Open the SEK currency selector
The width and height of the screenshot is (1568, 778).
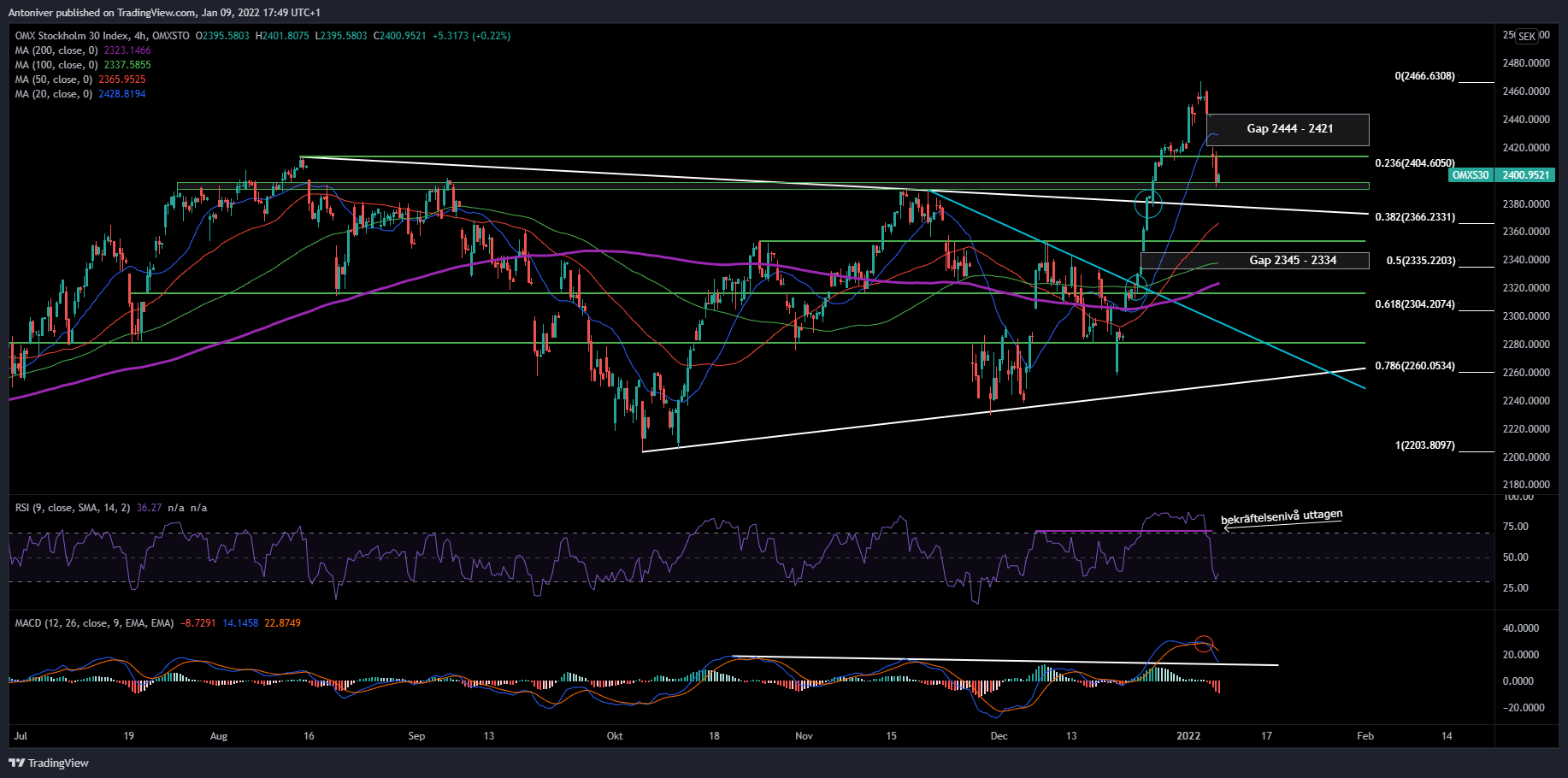[x=1527, y=36]
